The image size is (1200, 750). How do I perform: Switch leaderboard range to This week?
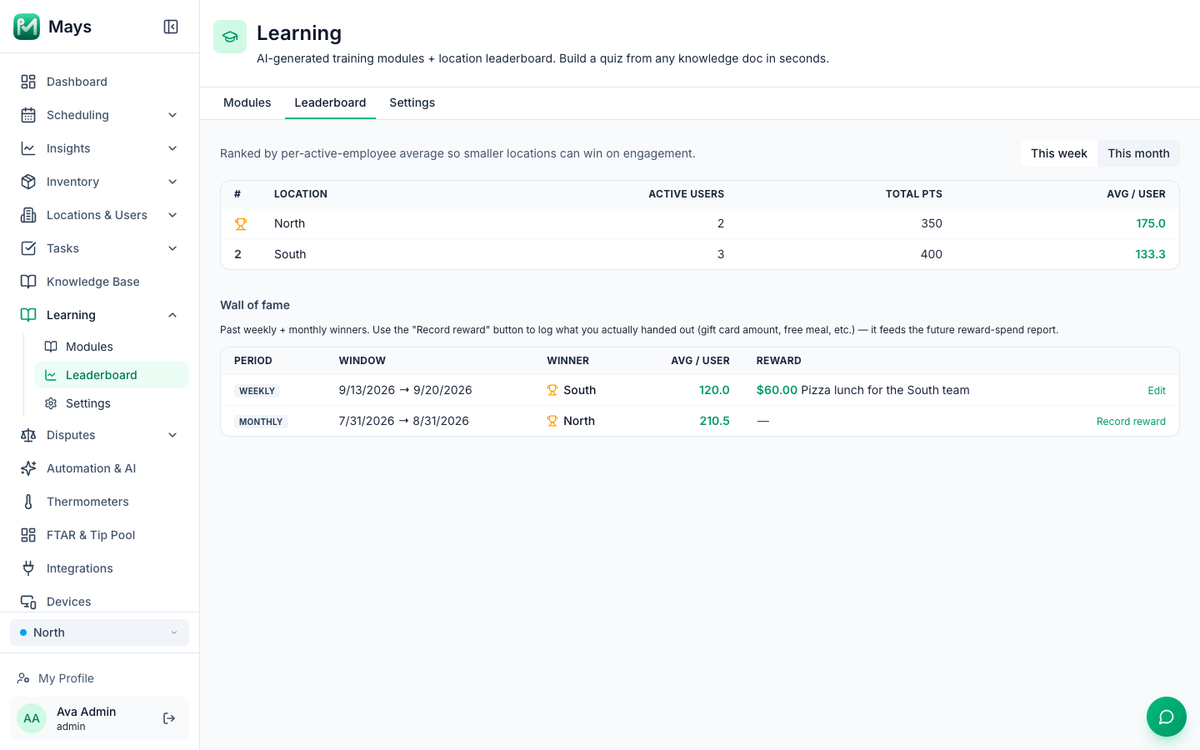point(1059,153)
